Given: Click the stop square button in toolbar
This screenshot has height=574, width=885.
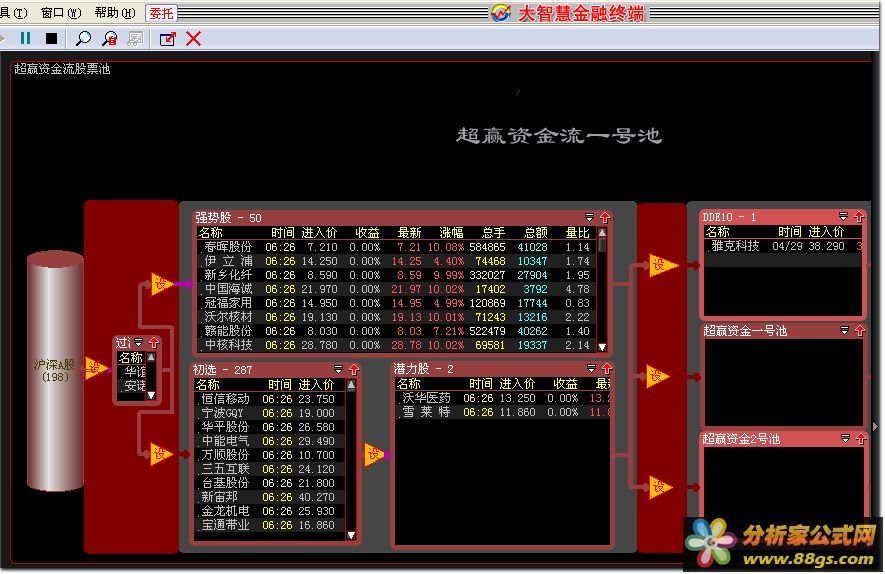Looking at the screenshot, I should click(51, 38).
